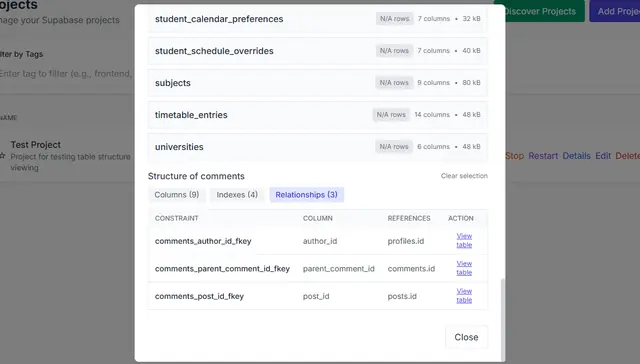Stop the Test Project
Image resolution: width=640 pixels, height=364 pixels.
tap(514, 156)
